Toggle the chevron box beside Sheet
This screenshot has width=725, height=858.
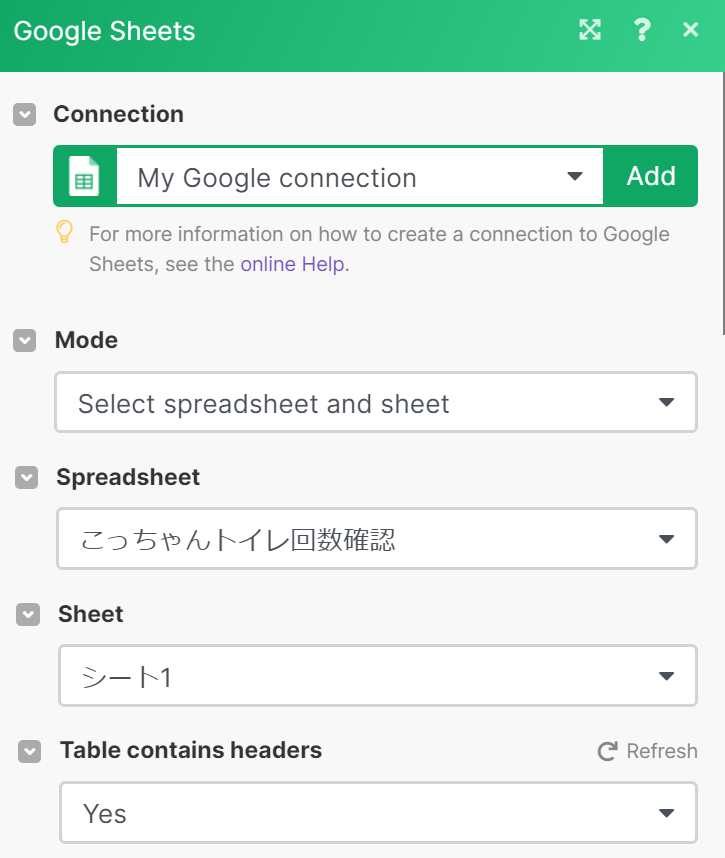[x=28, y=614]
